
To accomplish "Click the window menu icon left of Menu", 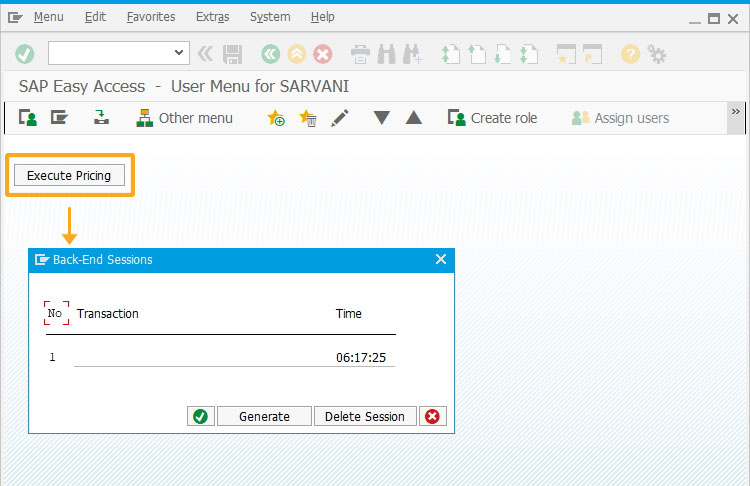I will click(x=15, y=18).
